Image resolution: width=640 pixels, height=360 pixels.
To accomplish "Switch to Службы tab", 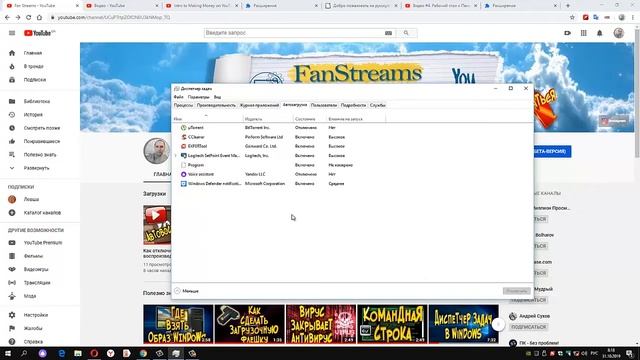I will pos(378,105).
